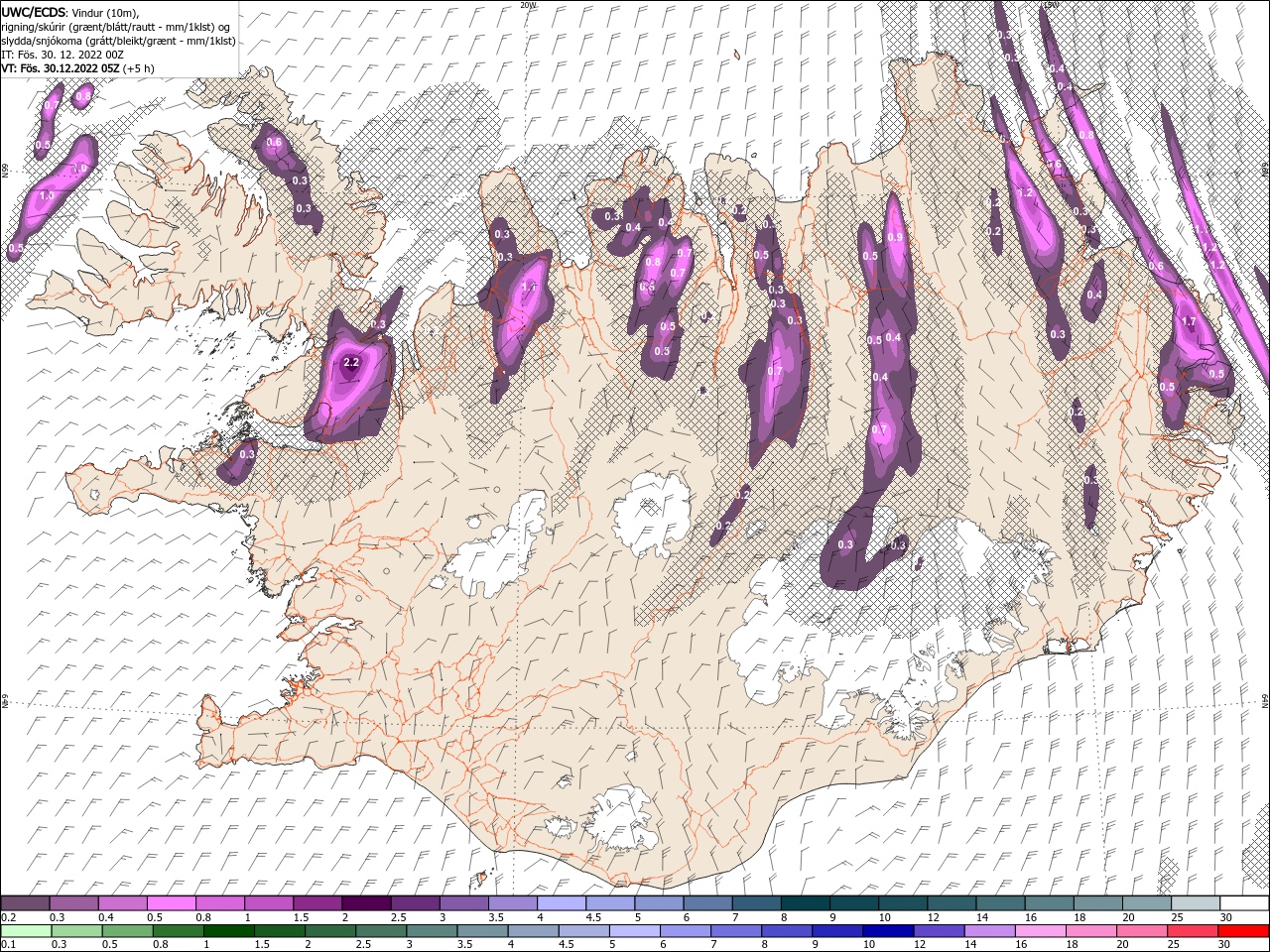The height and width of the screenshot is (952, 1270).
Task: Select the light green 0.3 swatch, lower legend
Action: point(76,931)
